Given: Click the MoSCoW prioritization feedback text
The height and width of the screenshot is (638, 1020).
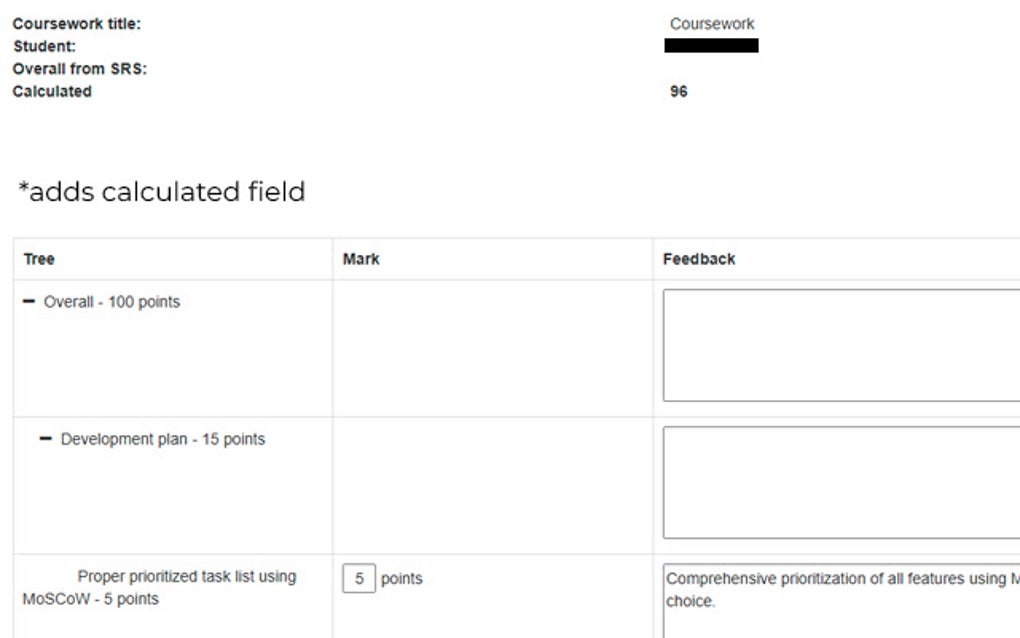Looking at the screenshot, I should tap(840, 590).
